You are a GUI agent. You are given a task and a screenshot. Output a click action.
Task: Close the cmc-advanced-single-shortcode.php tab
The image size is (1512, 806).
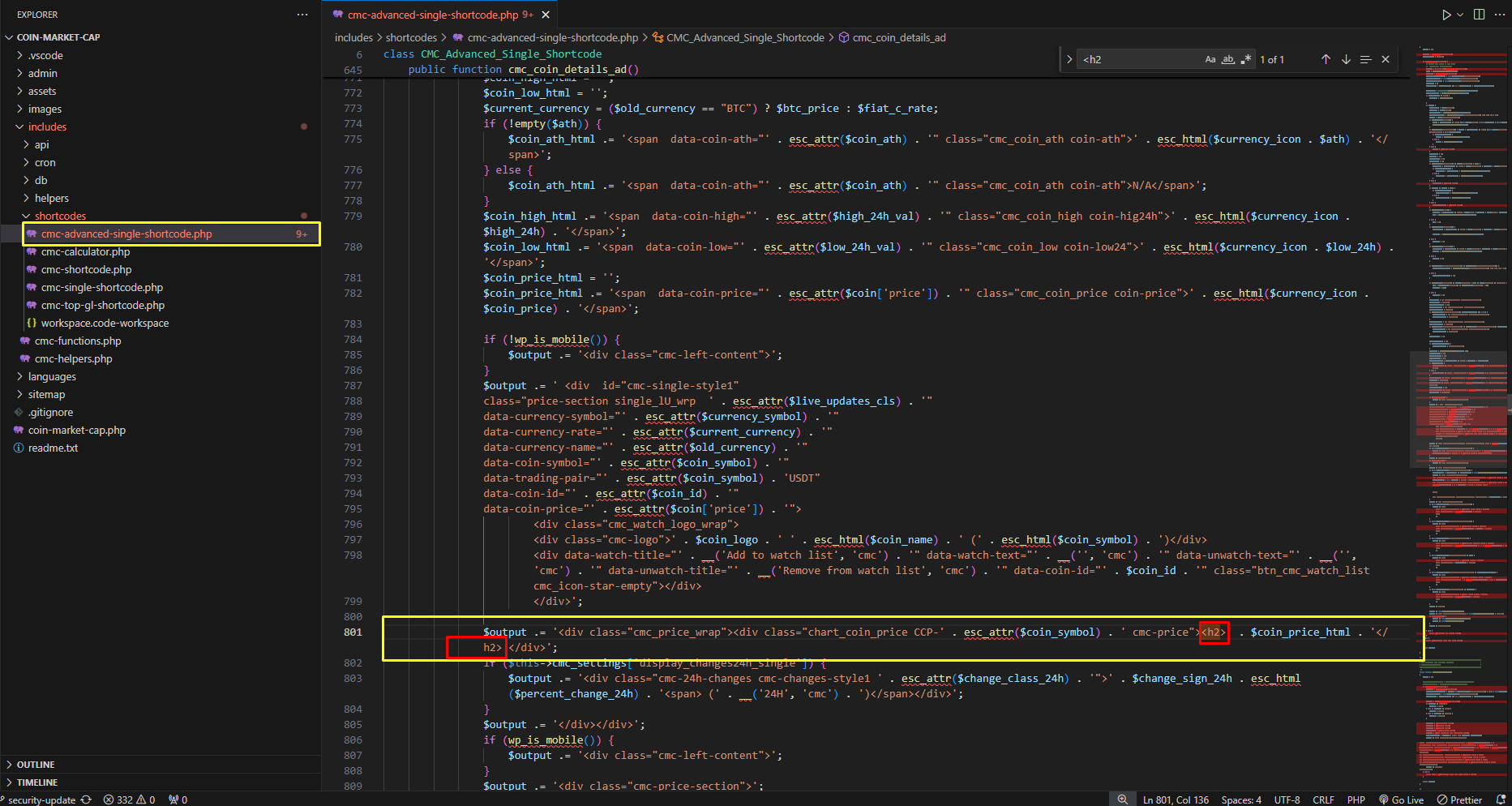546,15
